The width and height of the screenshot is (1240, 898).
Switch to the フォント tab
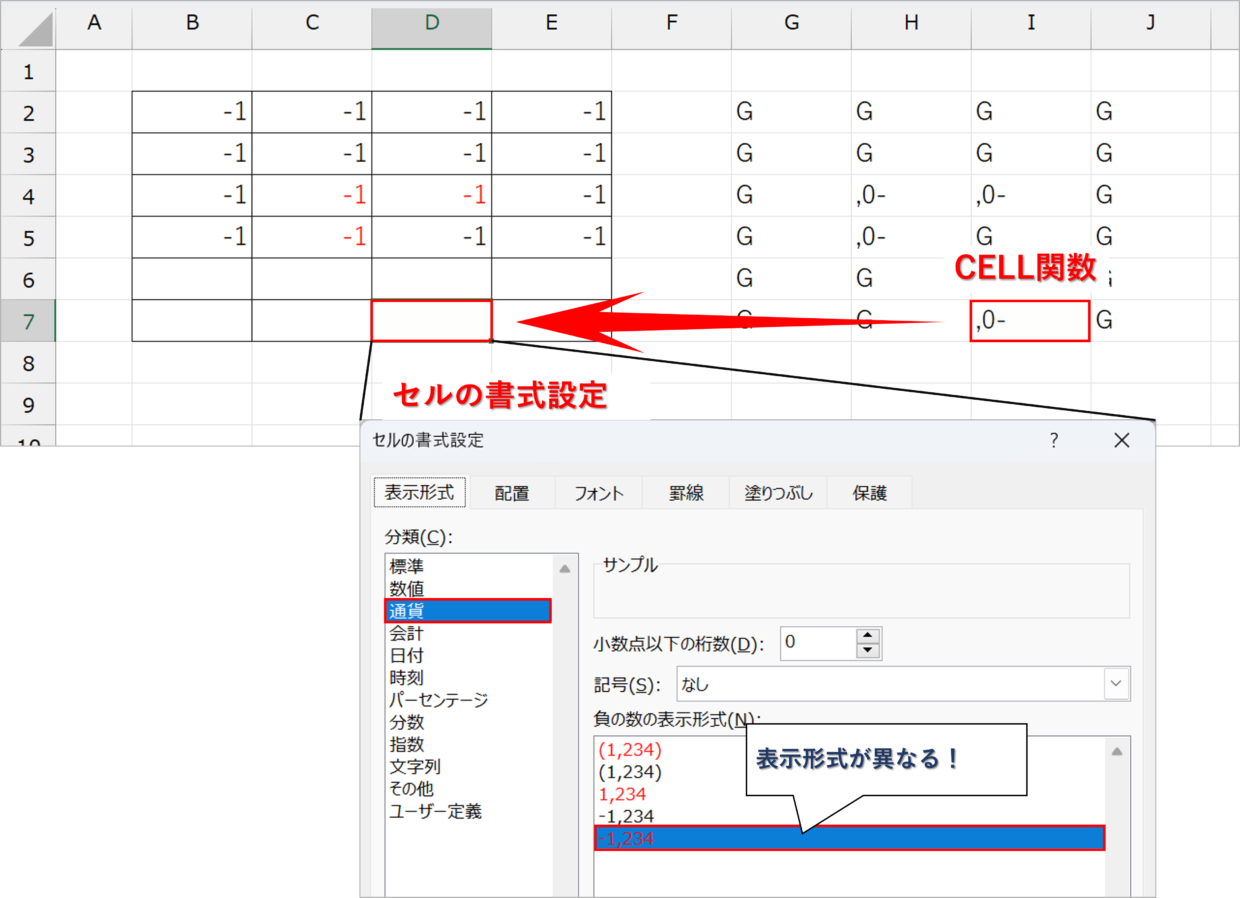pyautogui.click(x=599, y=493)
